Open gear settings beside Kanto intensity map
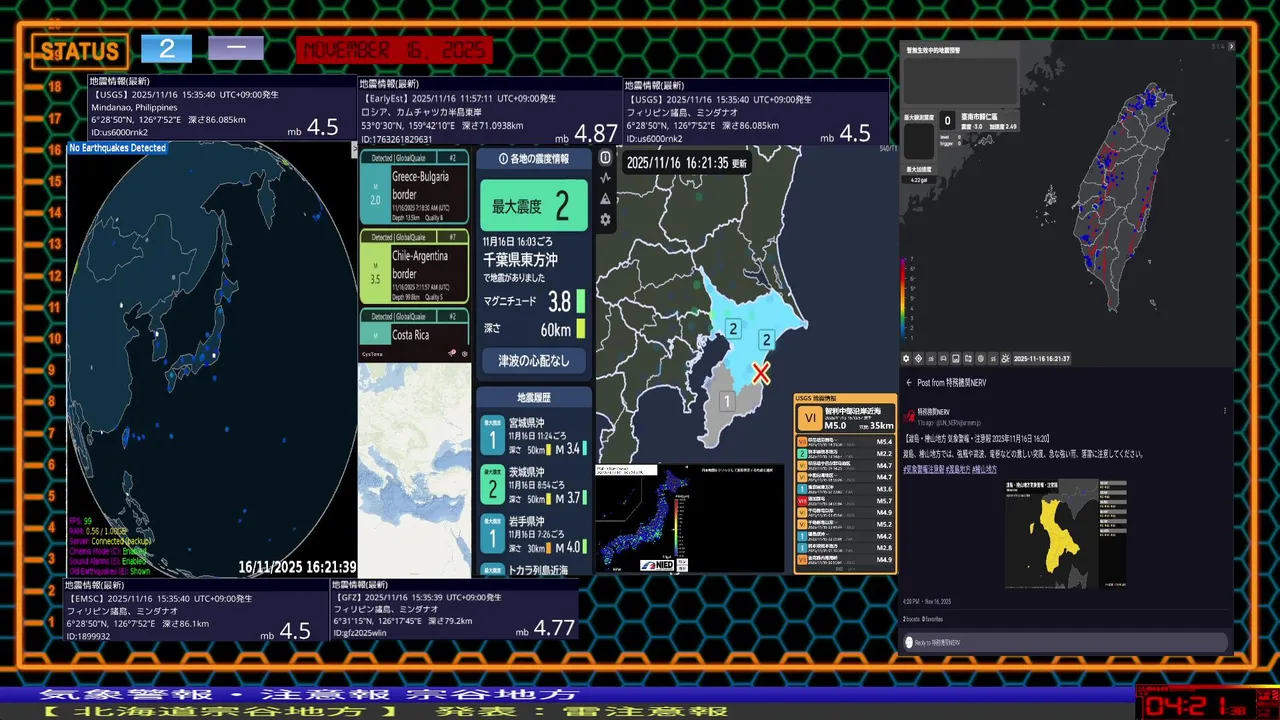1280x720 pixels. (x=605, y=220)
